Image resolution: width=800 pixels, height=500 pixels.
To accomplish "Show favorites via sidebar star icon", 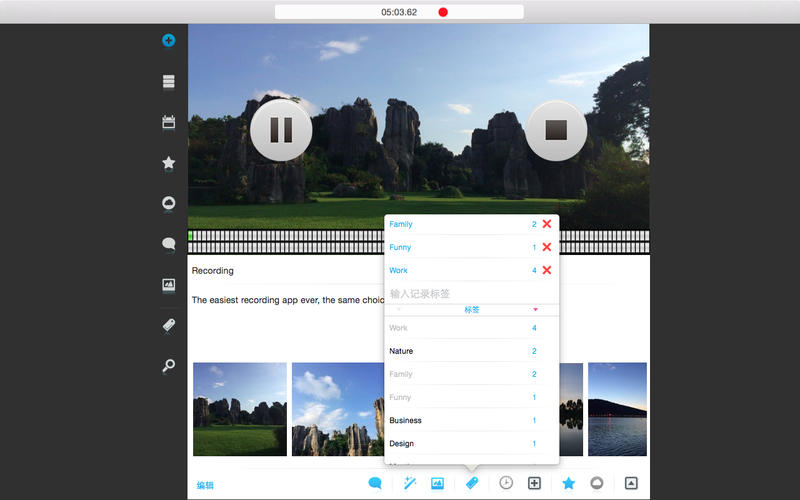I will (x=168, y=163).
